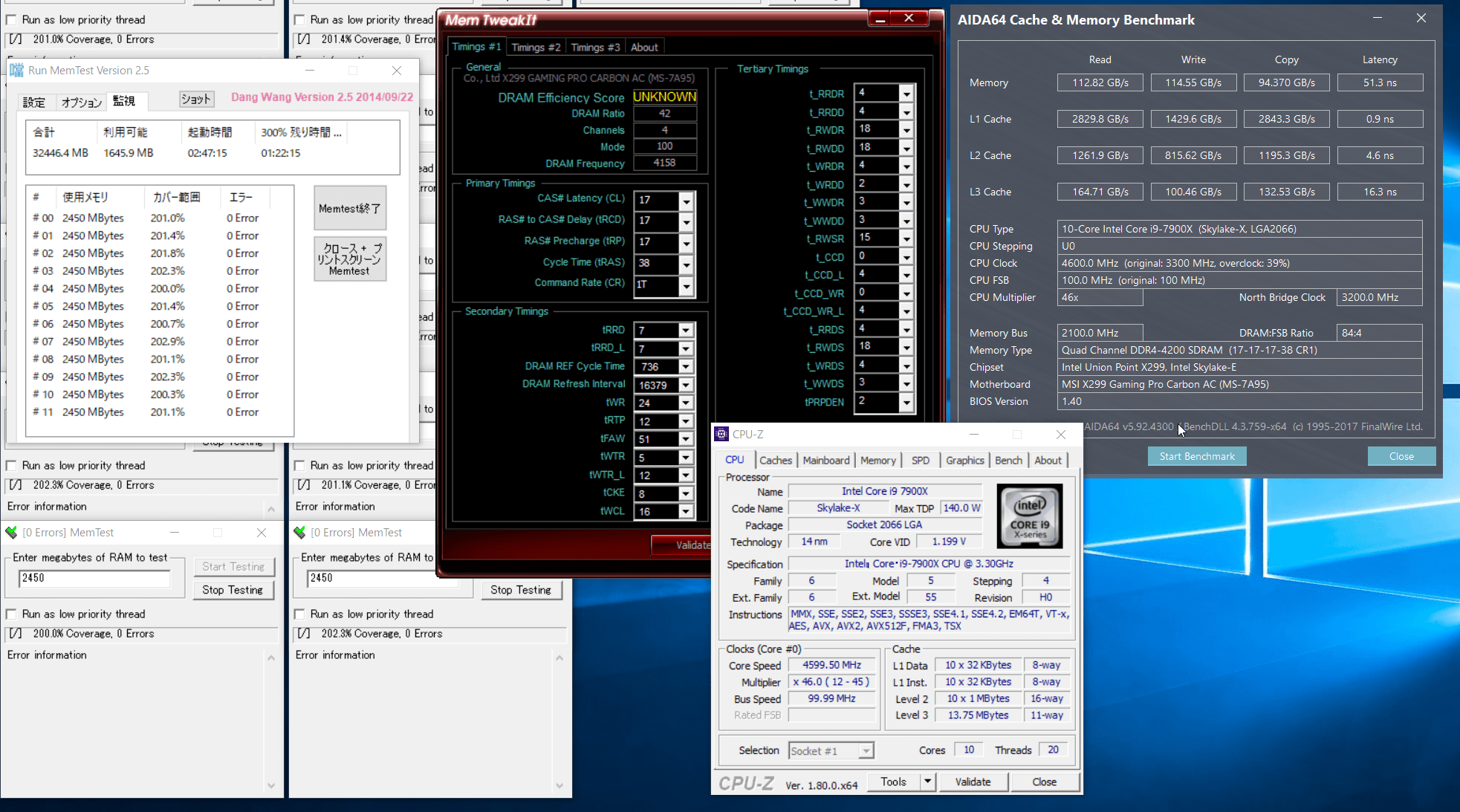Minimize the Run MemTest Version 2.5 window
Screen dimensions: 1460x812
coord(310,70)
